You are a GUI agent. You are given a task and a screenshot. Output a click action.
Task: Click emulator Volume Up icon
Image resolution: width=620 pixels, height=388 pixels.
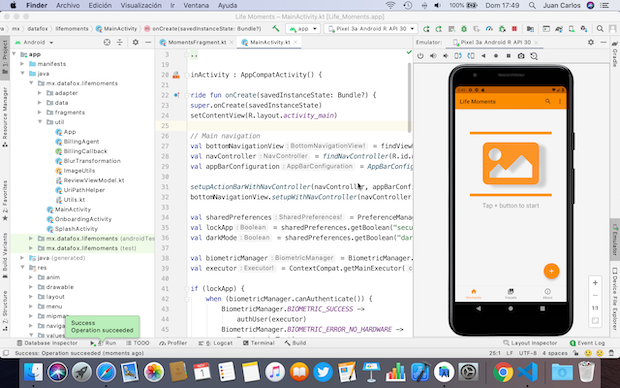(x=433, y=56)
